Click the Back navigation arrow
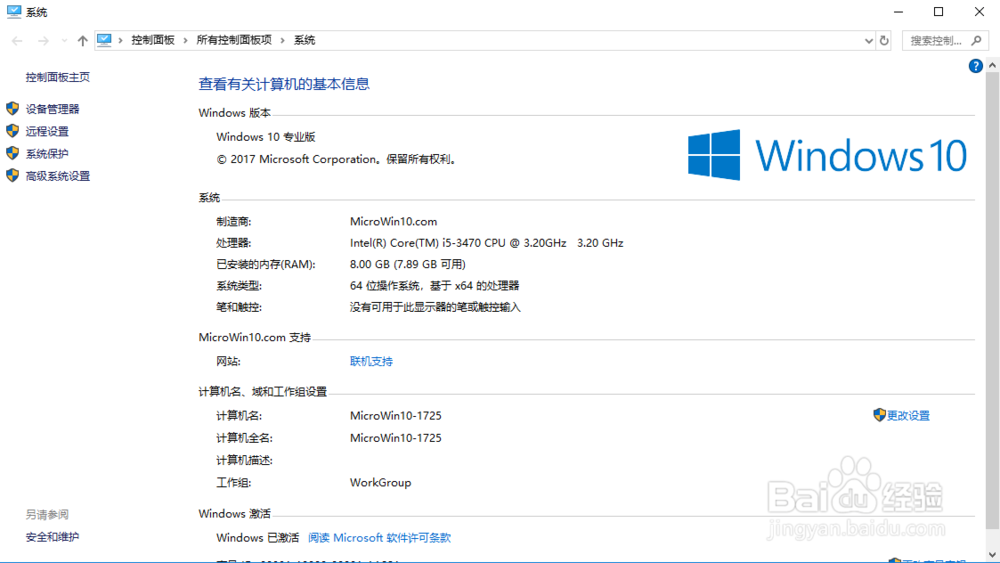This screenshot has height=563, width=1000. (x=17, y=41)
